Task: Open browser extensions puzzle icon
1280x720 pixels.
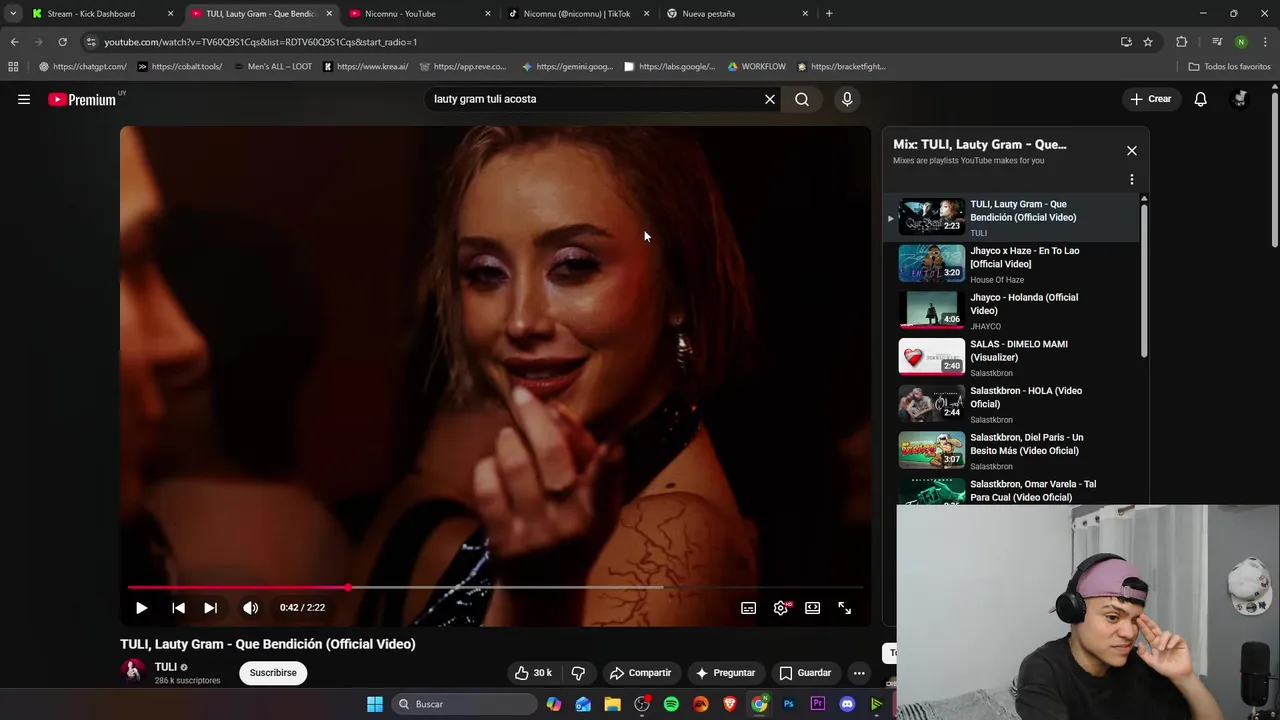Action: coord(1182,42)
